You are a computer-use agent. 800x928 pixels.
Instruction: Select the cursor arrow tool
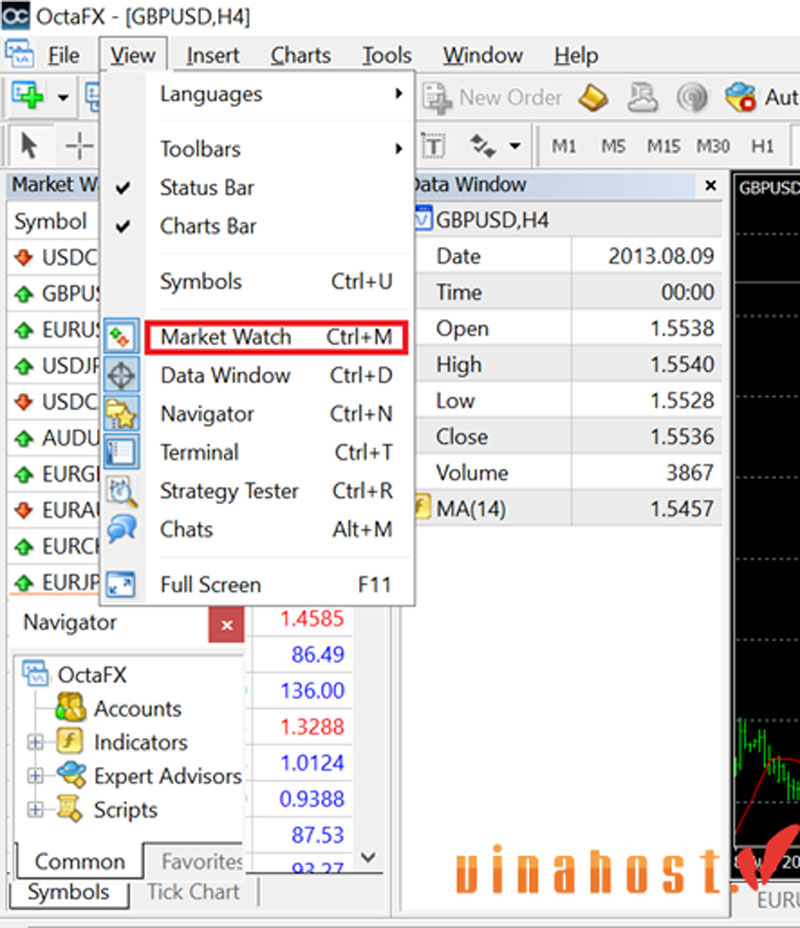point(28,146)
